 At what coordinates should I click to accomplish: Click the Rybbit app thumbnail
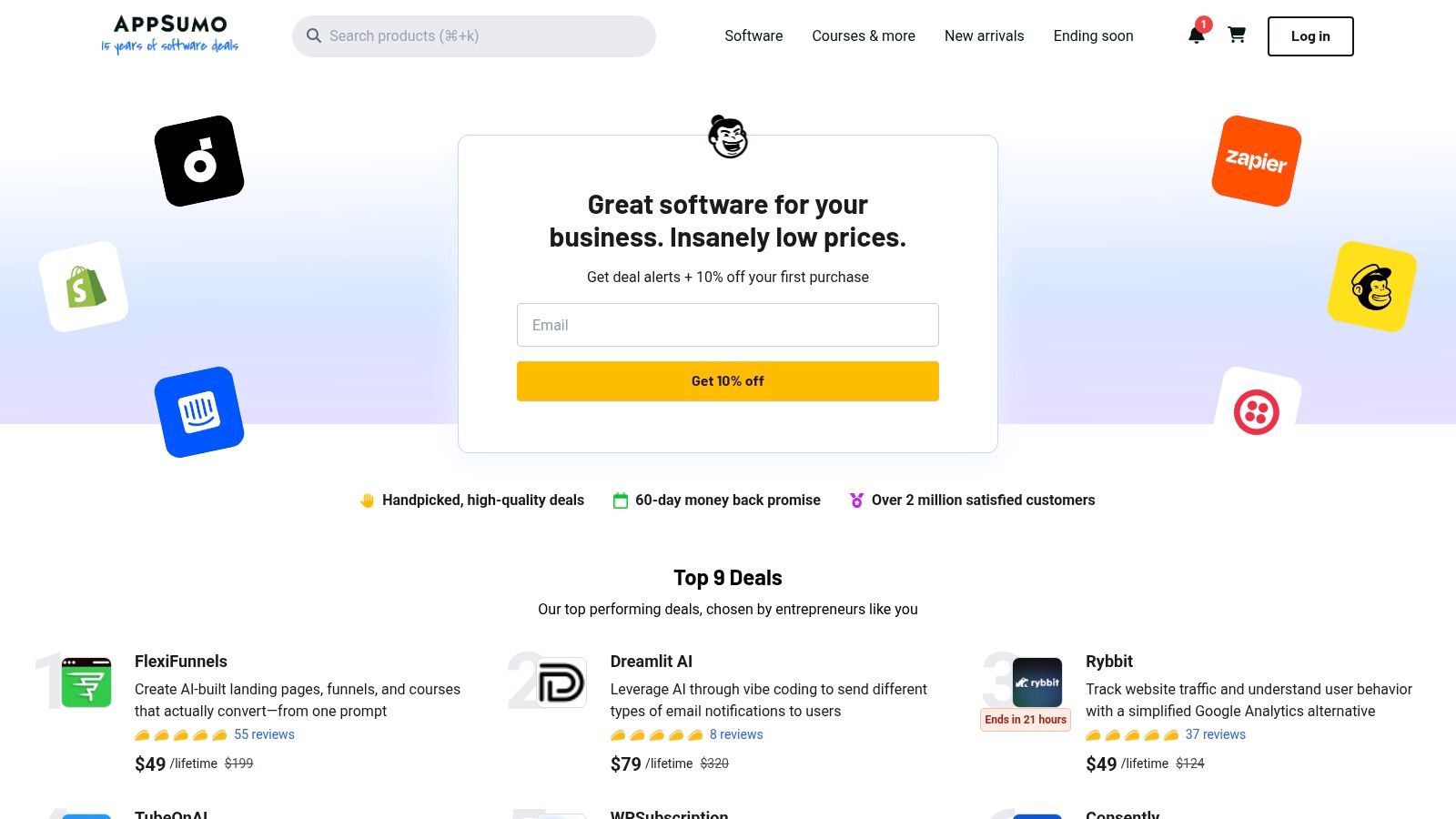(1036, 682)
